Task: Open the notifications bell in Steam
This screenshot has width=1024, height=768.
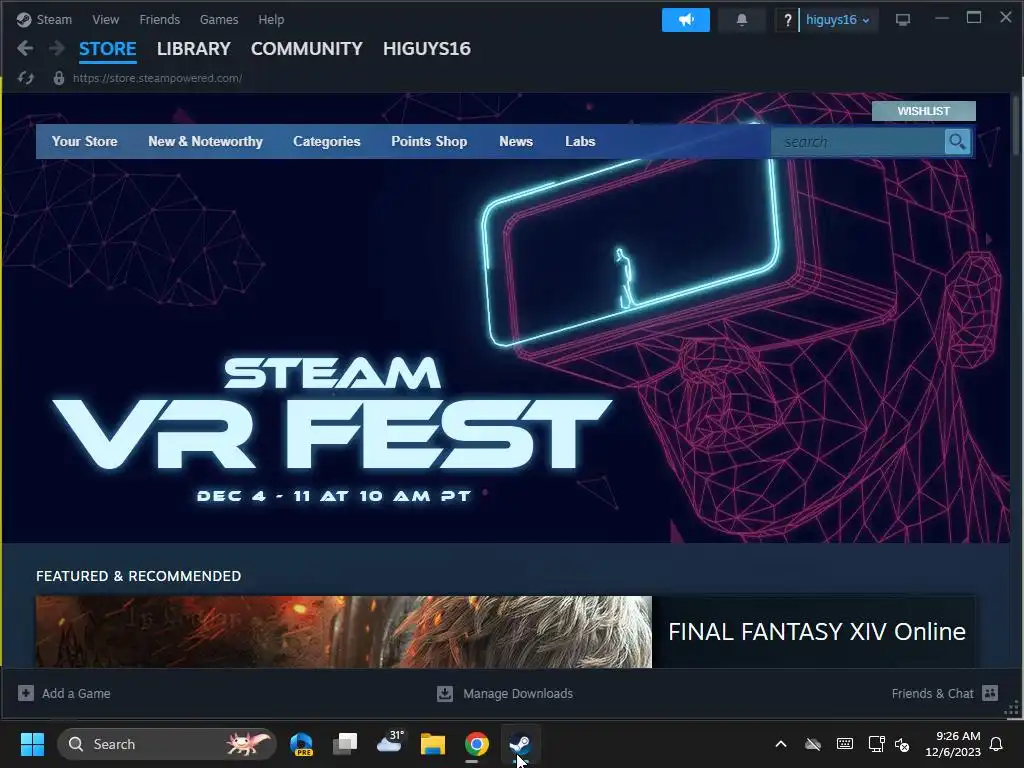Action: 742,20
